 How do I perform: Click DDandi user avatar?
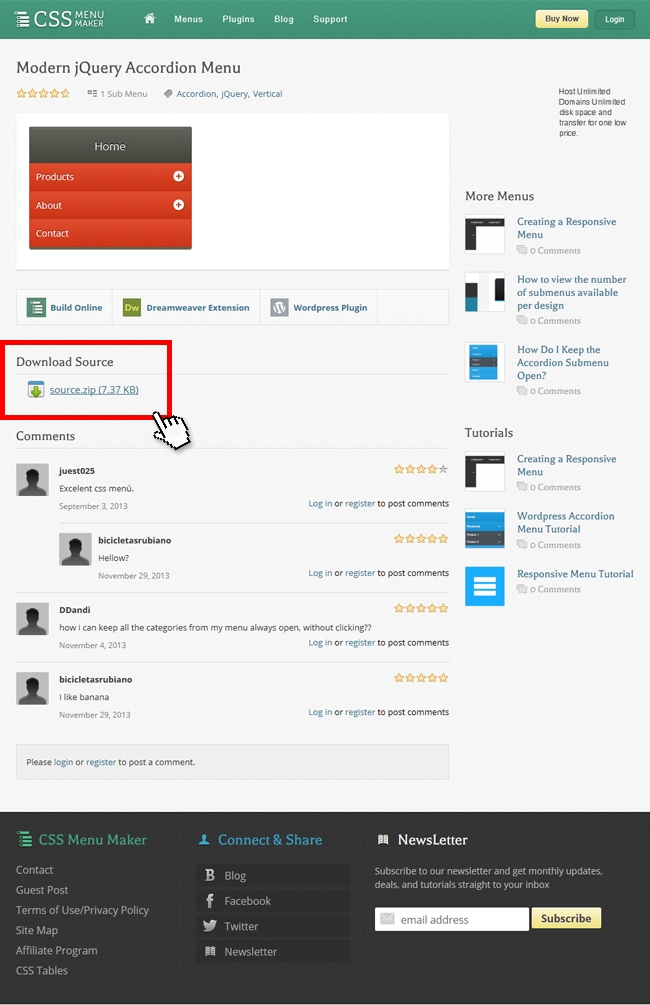click(x=32, y=619)
